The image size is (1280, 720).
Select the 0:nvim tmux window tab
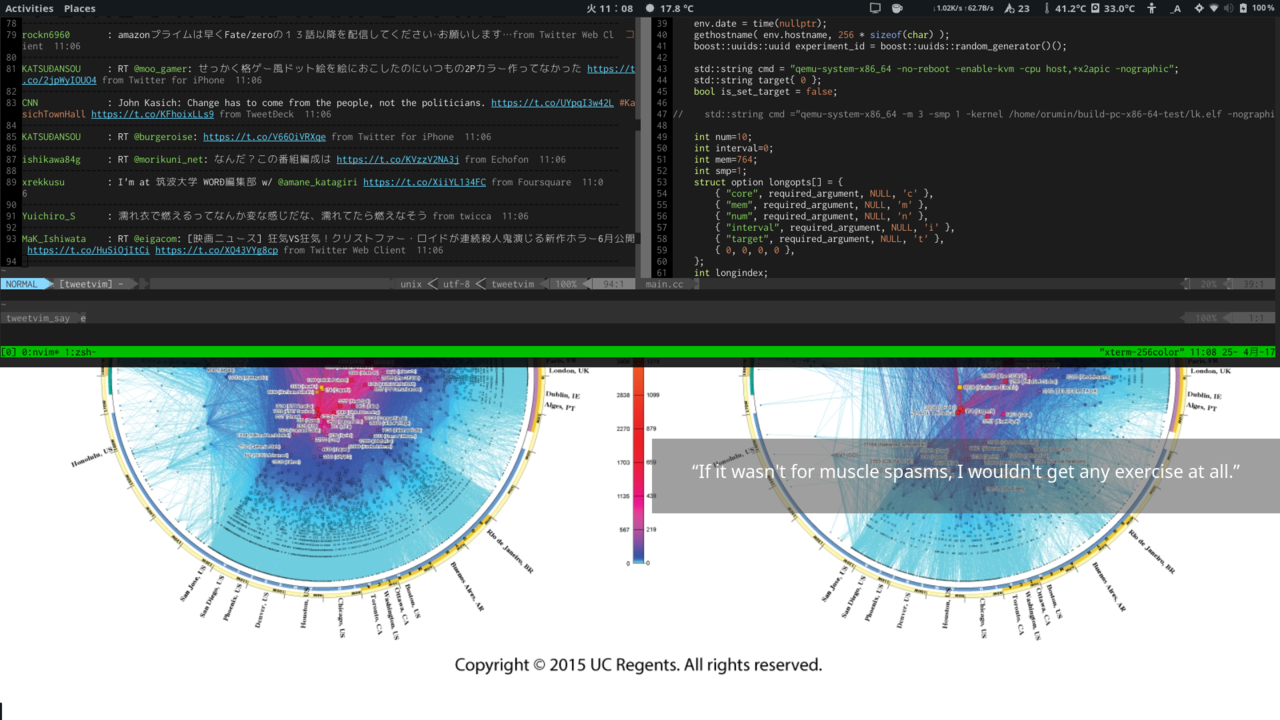pyautogui.click(x=40, y=352)
